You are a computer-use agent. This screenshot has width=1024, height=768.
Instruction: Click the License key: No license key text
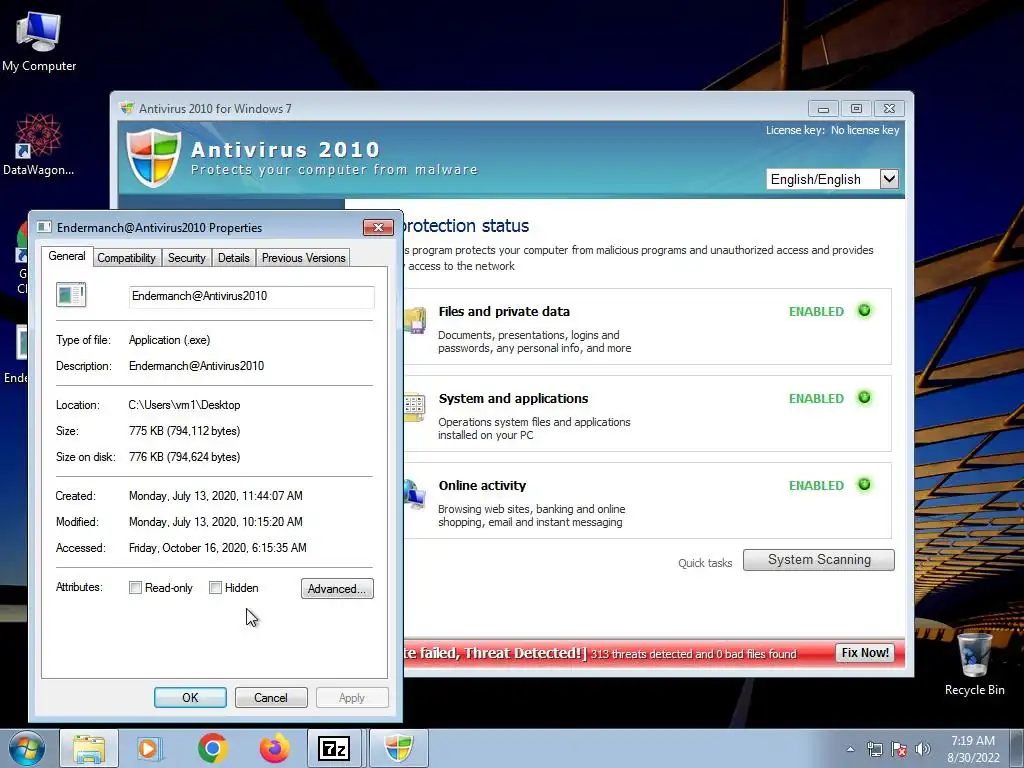[833, 130]
